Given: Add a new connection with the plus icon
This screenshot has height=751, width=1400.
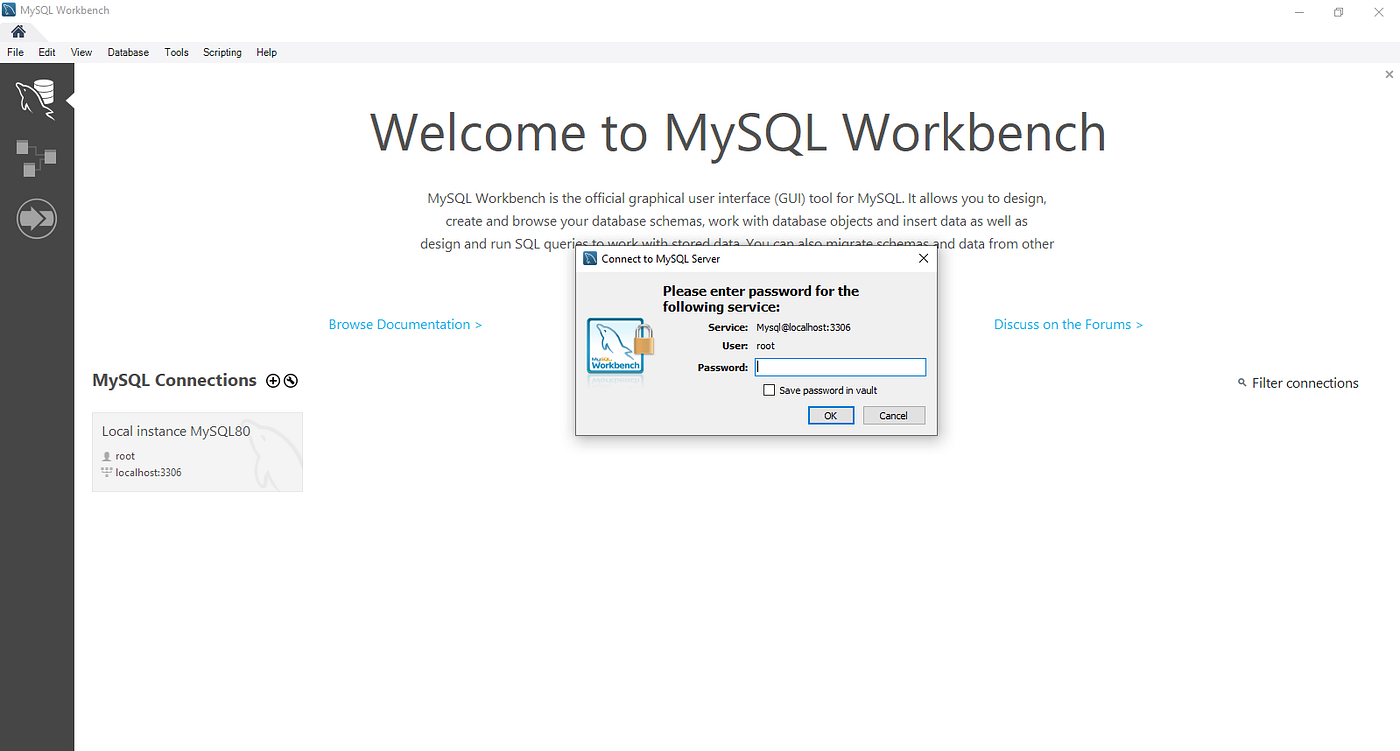Looking at the screenshot, I should [x=272, y=380].
